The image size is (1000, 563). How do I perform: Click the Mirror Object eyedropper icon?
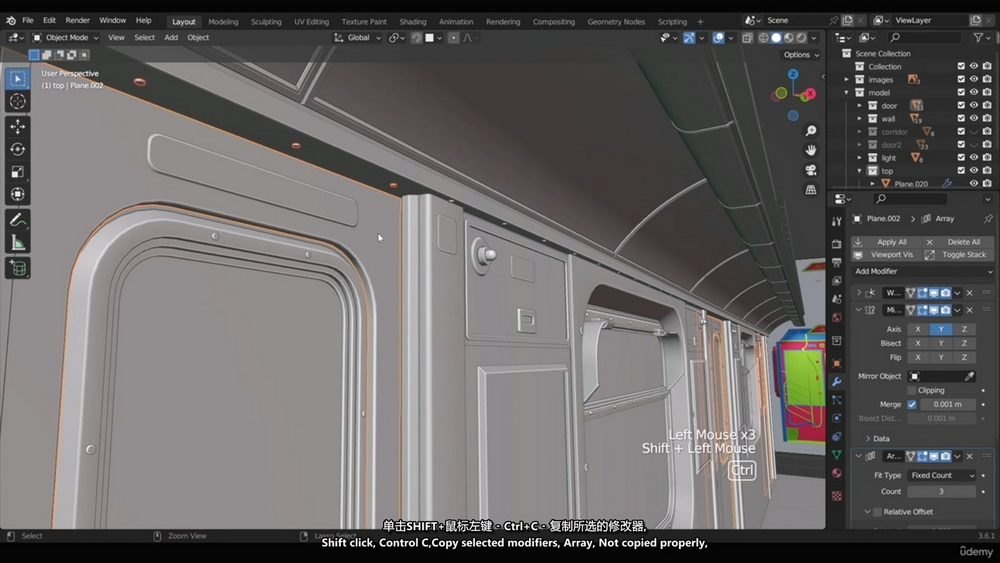click(969, 376)
